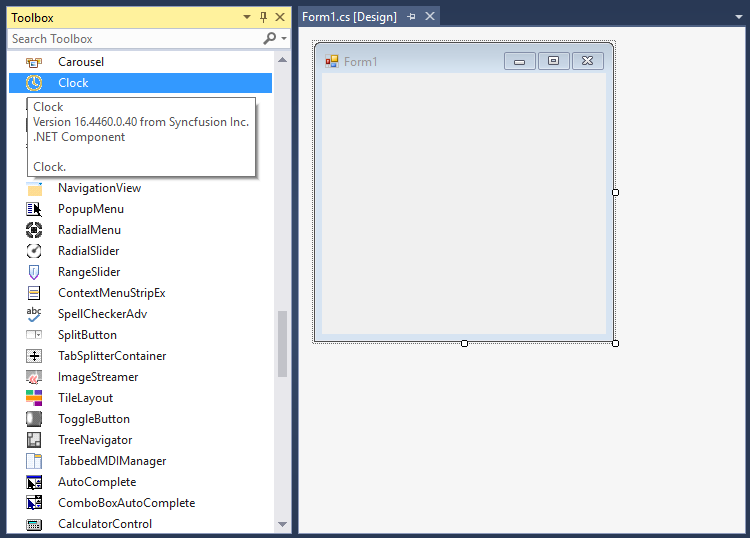Select AutoComplete text label

click(x=97, y=482)
